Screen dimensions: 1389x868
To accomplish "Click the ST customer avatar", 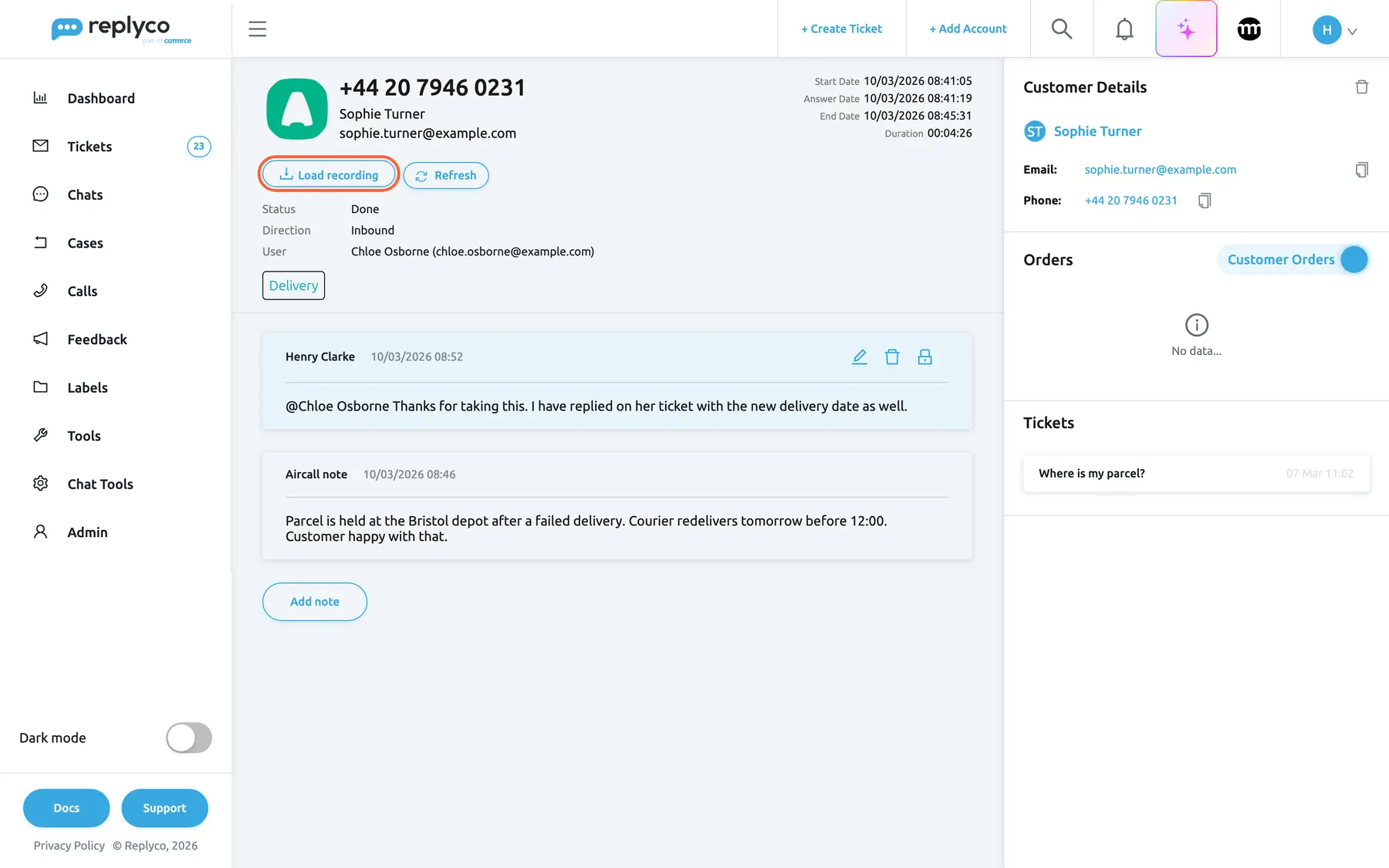I will (1035, 131).
